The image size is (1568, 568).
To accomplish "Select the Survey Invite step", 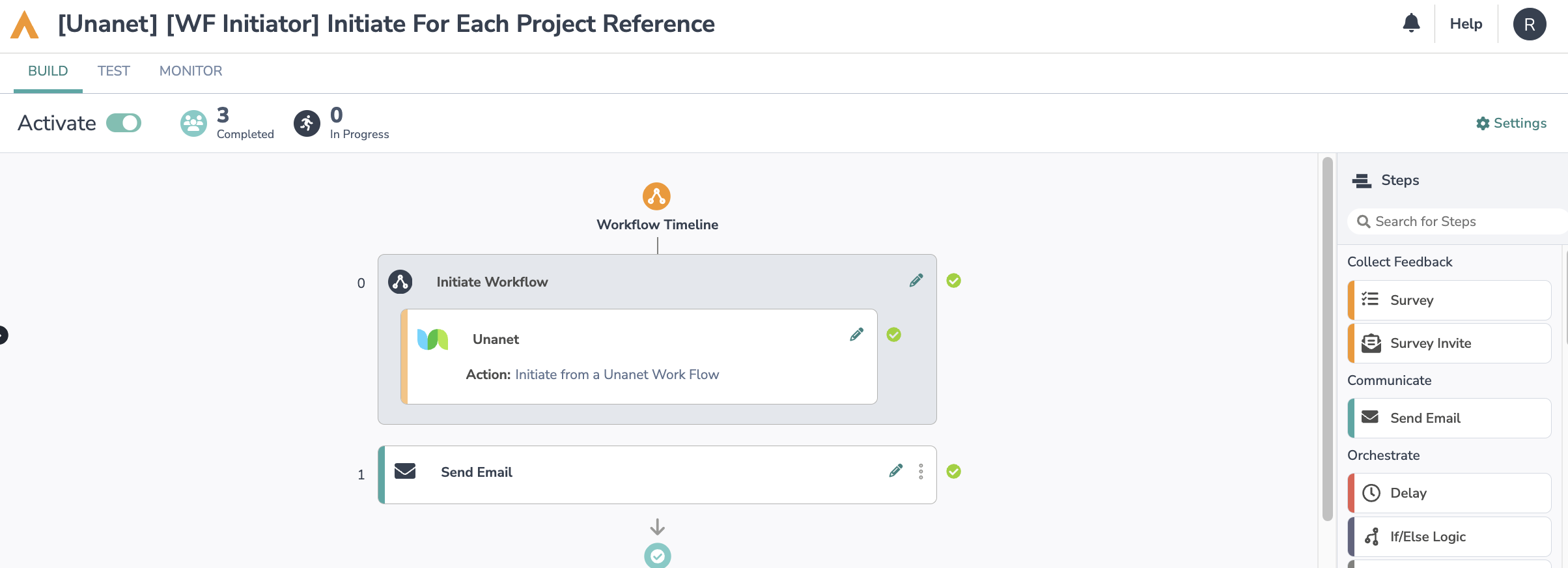I will (x=1449, y=343).
